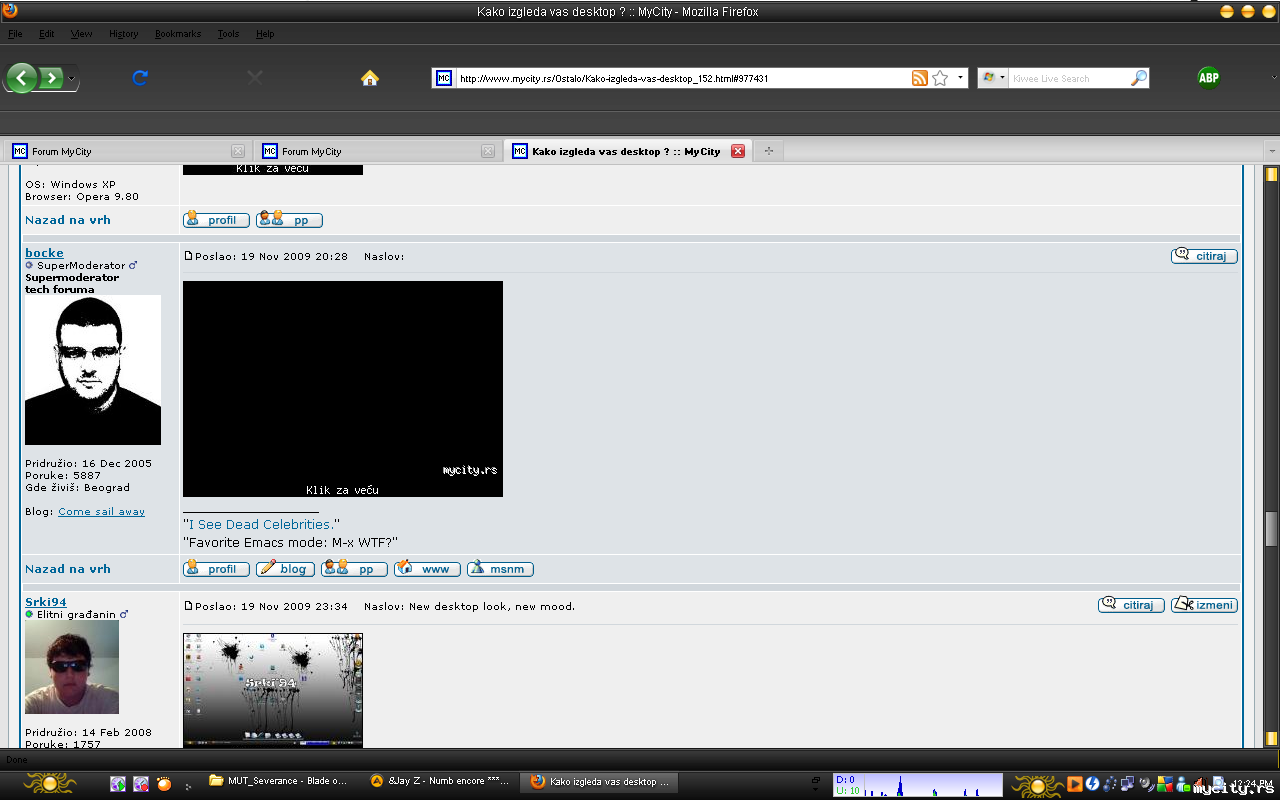Click profil button under the Opera 9.80 post
Image resolution: width=1280 pixels, height=800 pixels.
click(216, 220)
